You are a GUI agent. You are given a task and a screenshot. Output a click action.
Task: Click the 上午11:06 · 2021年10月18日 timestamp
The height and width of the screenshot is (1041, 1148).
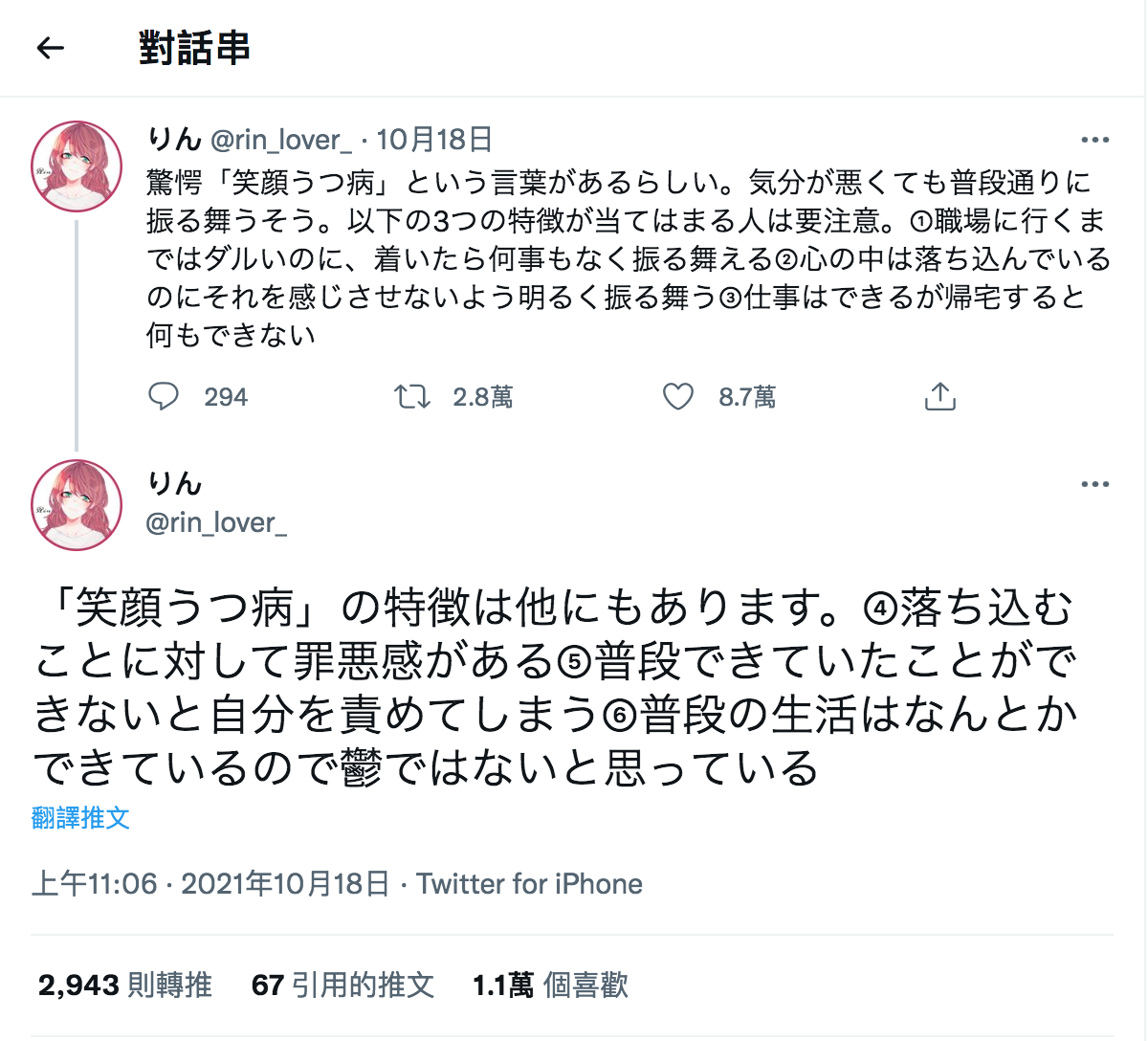(x=210, y=883)
